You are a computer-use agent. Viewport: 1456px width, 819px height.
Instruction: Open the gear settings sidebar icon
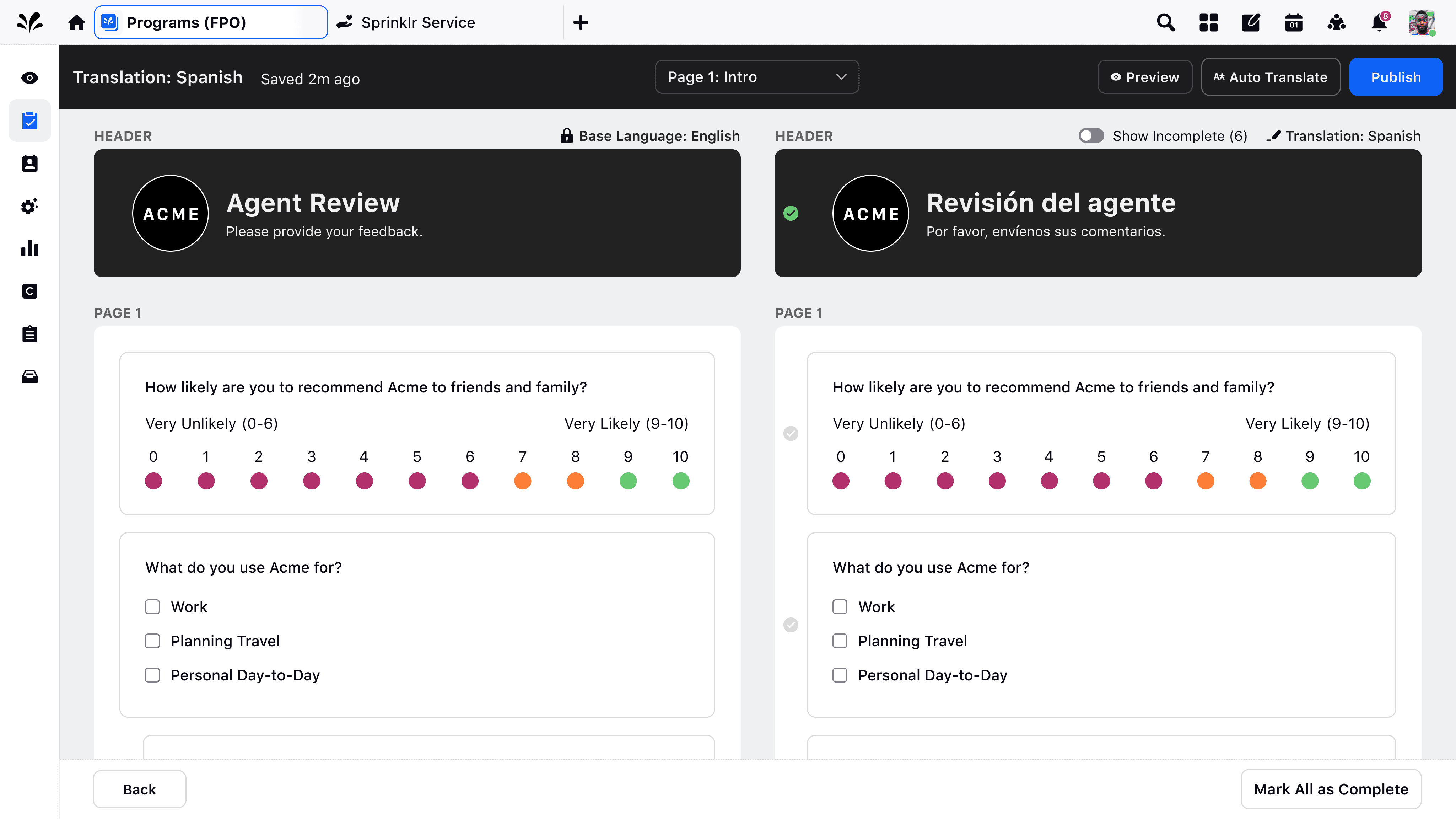pyautogui.click(x=29, y=206)
